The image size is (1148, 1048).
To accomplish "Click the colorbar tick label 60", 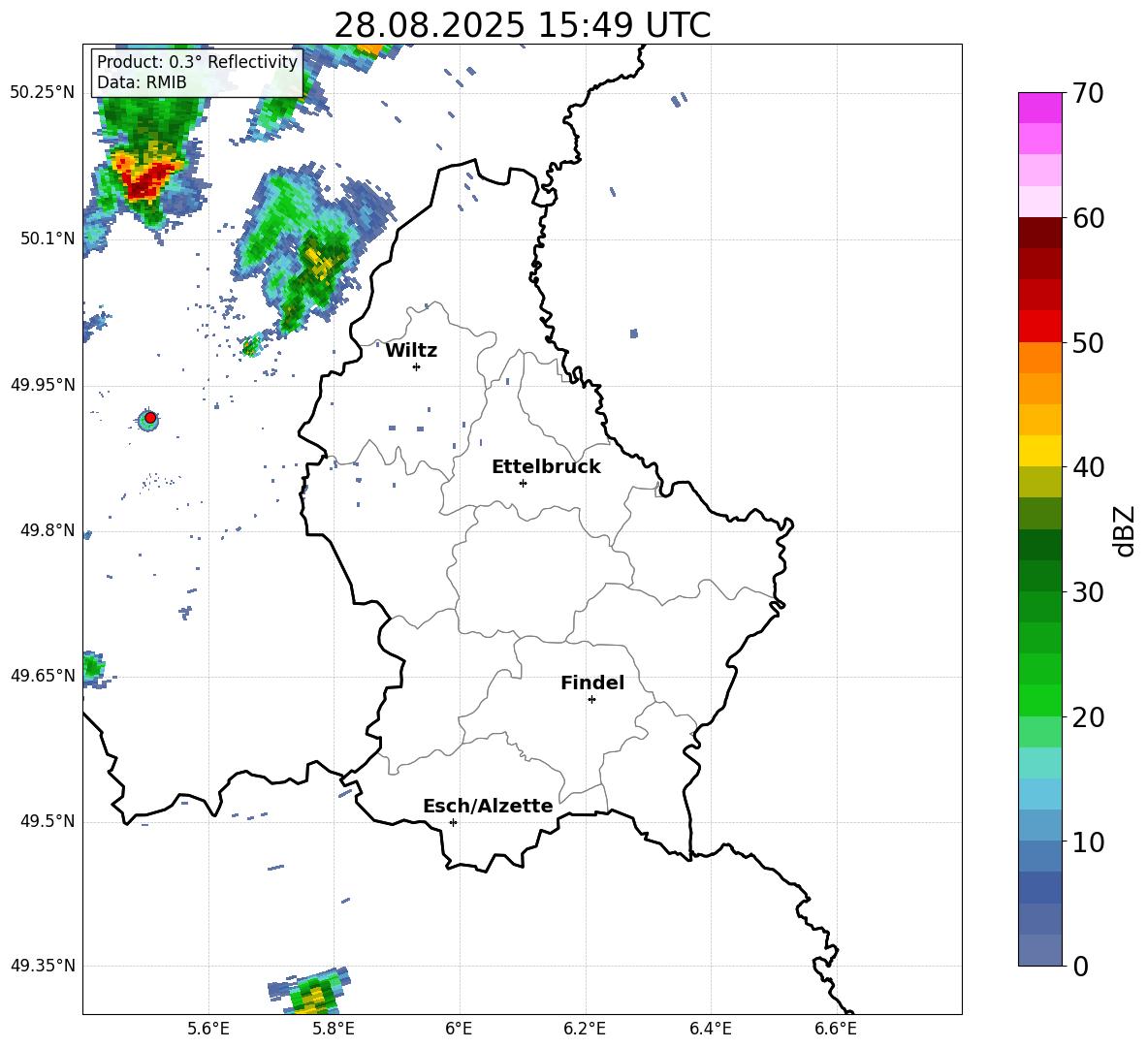I will tap(1088, 218).
